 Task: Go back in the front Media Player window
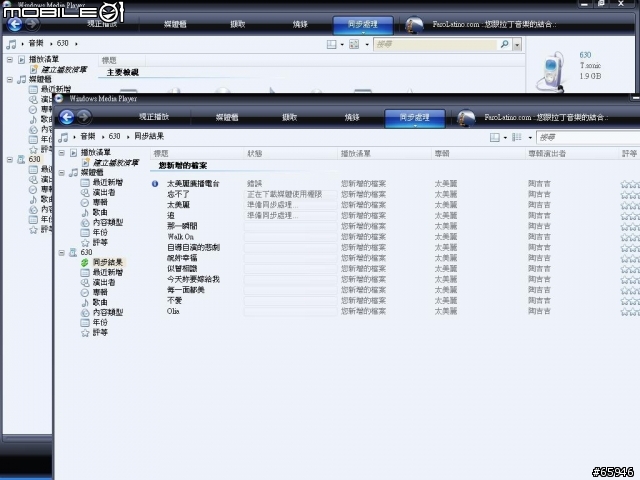[67, 117]
